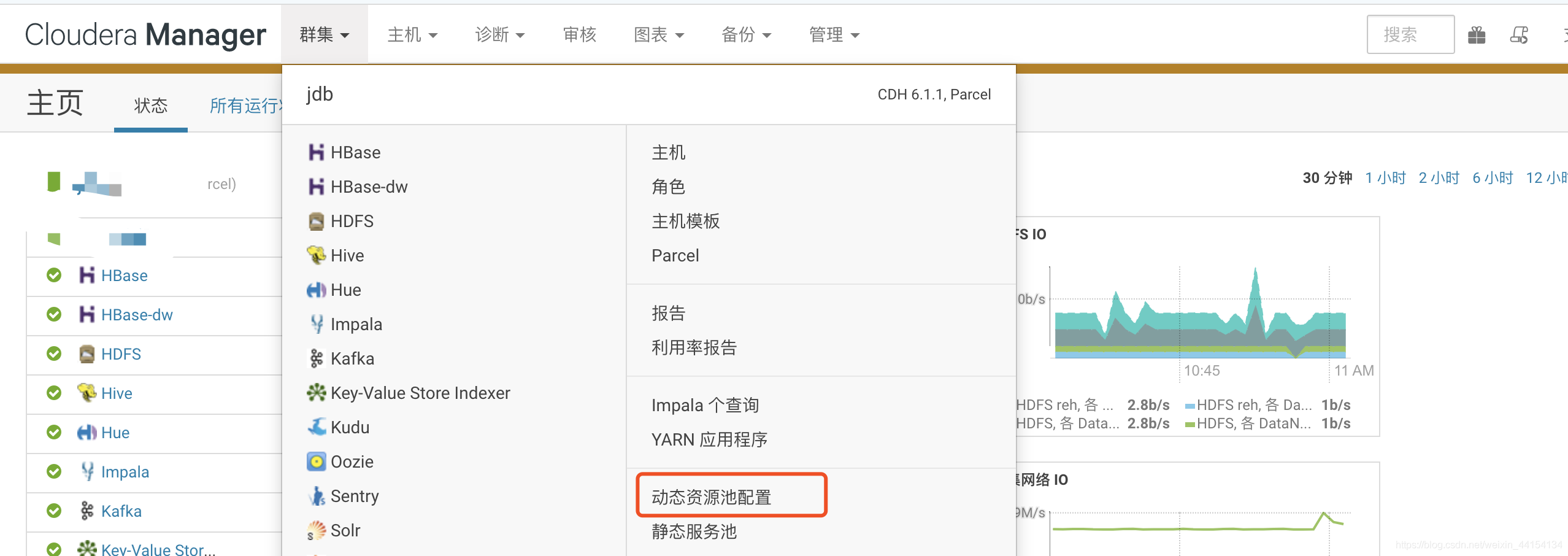The height and width of the screenshot is (556, 1568).
Task: Switch to the 所有运行 tab
Action: tap(246, 106)
